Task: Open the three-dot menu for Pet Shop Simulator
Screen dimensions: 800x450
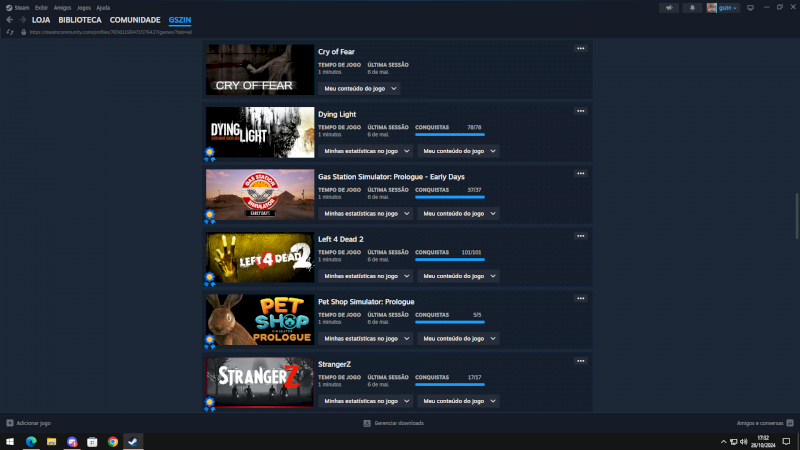Action: [581, 298]
